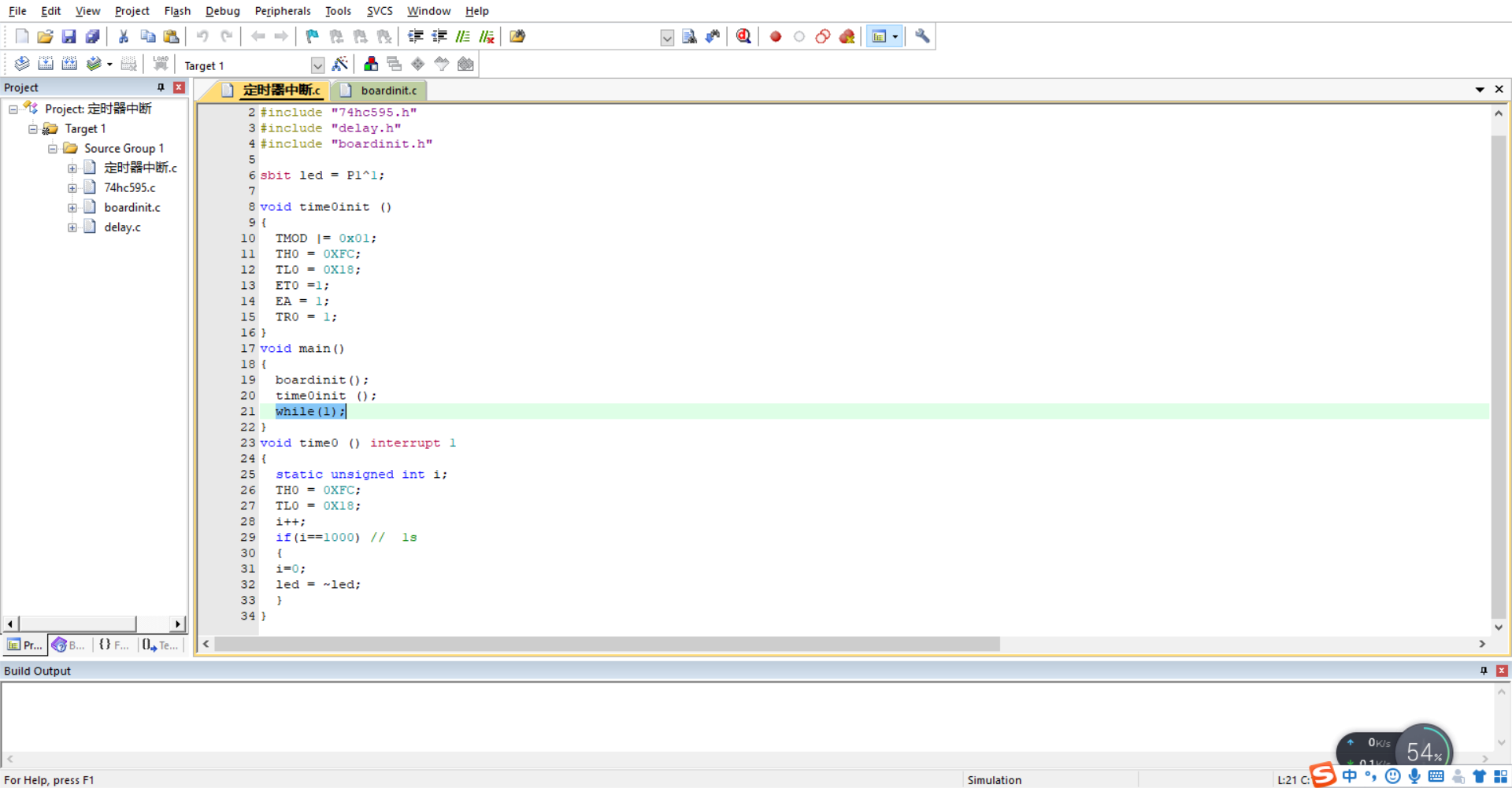Click the Sogou input method S logo
The height and width of the screenshot is (788, 1512).
1324,775
